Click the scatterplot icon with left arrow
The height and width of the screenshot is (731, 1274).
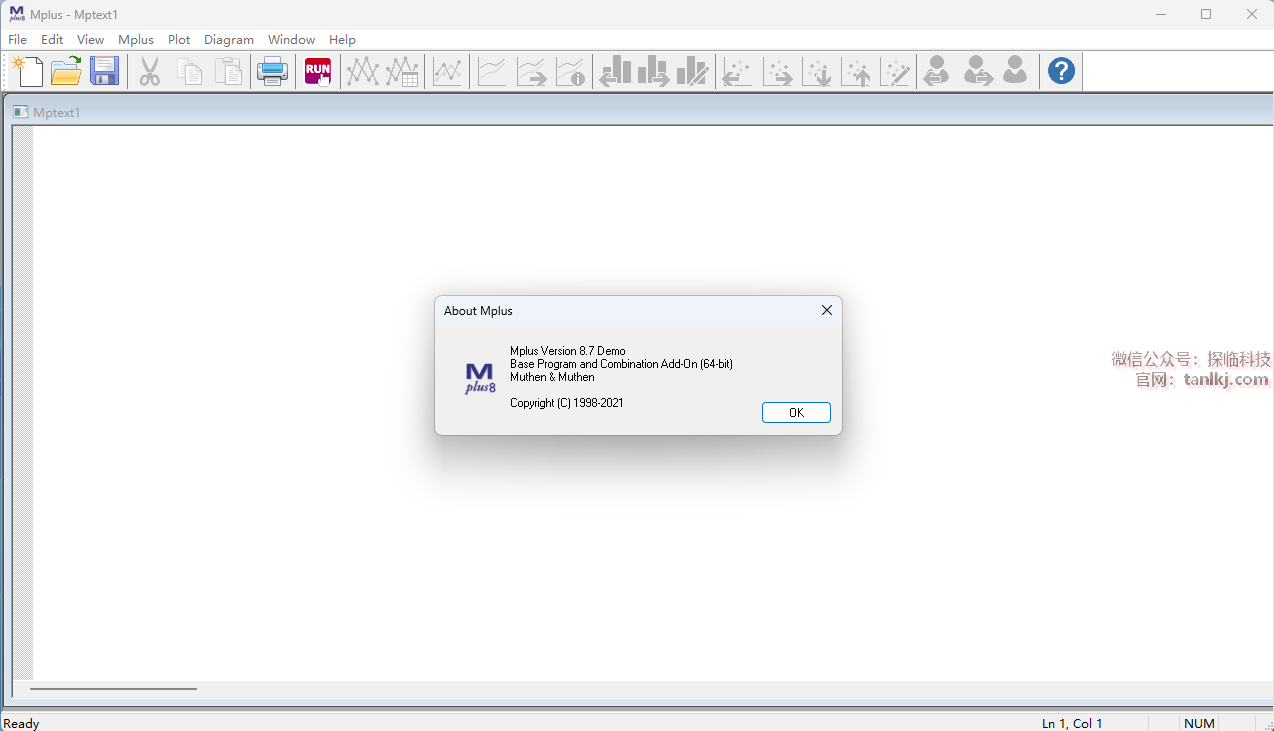click(x=737, y=71)
